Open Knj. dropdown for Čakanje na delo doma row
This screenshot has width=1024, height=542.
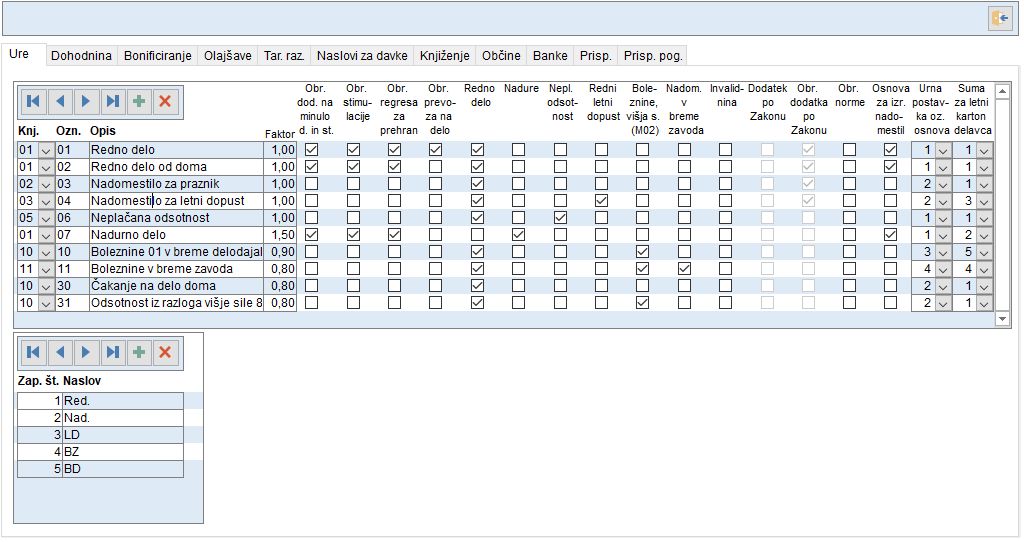point(46,286)
